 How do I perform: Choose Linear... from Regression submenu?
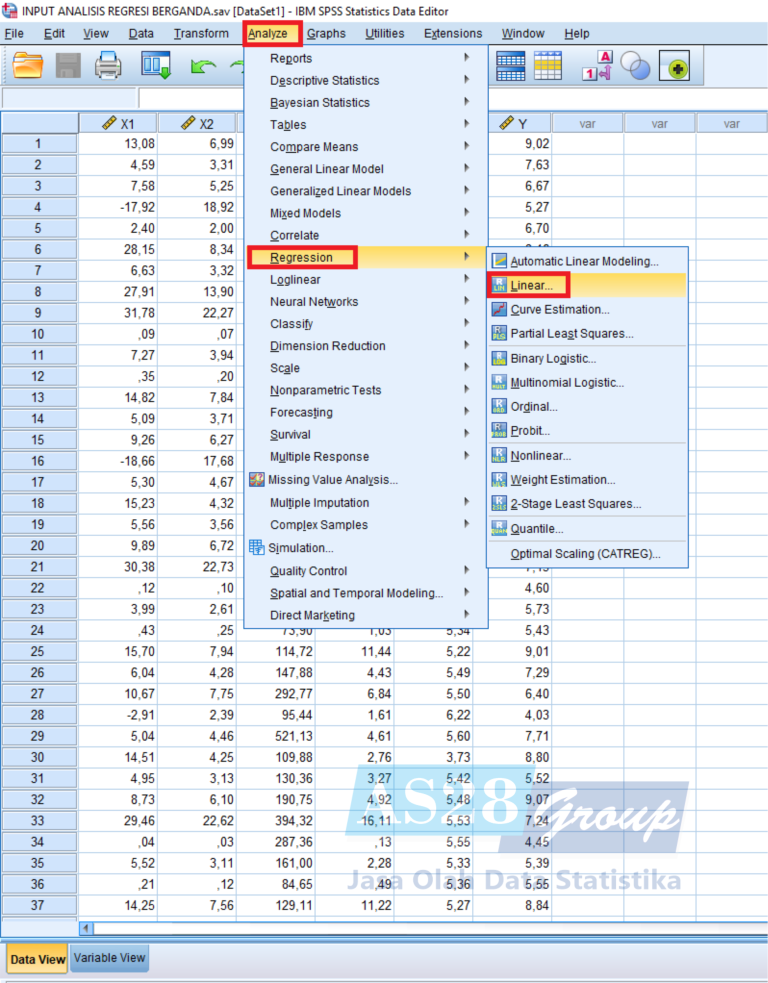pyautogui.click(x=530, y=286)
